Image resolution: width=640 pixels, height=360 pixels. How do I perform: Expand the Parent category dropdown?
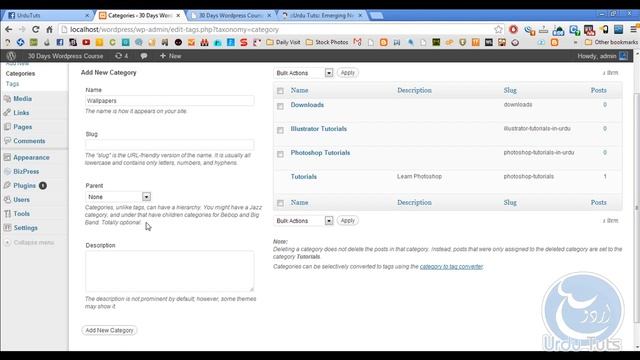(118, 197)
